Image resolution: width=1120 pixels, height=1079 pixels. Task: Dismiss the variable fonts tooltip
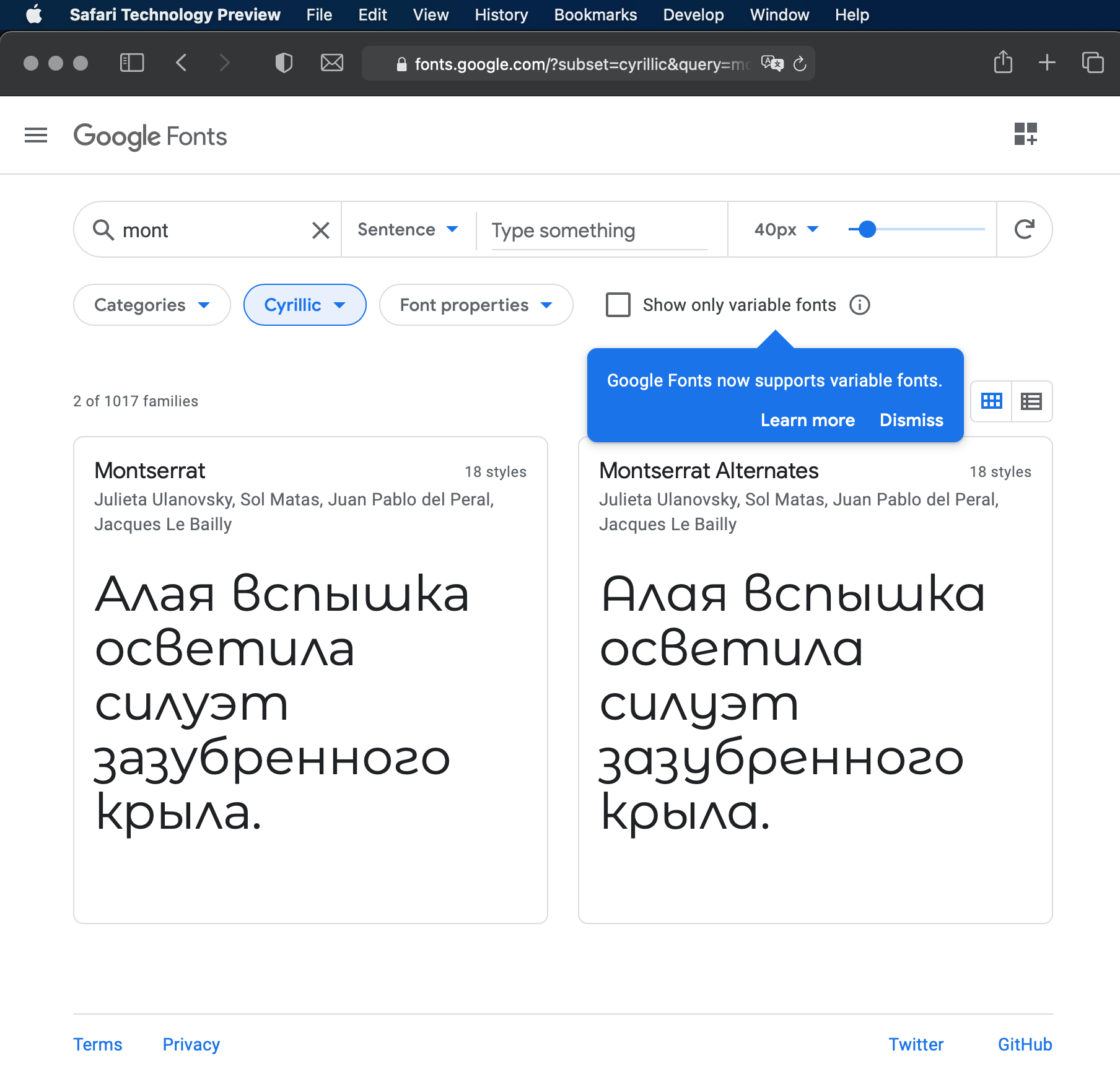tap(911, 420)
